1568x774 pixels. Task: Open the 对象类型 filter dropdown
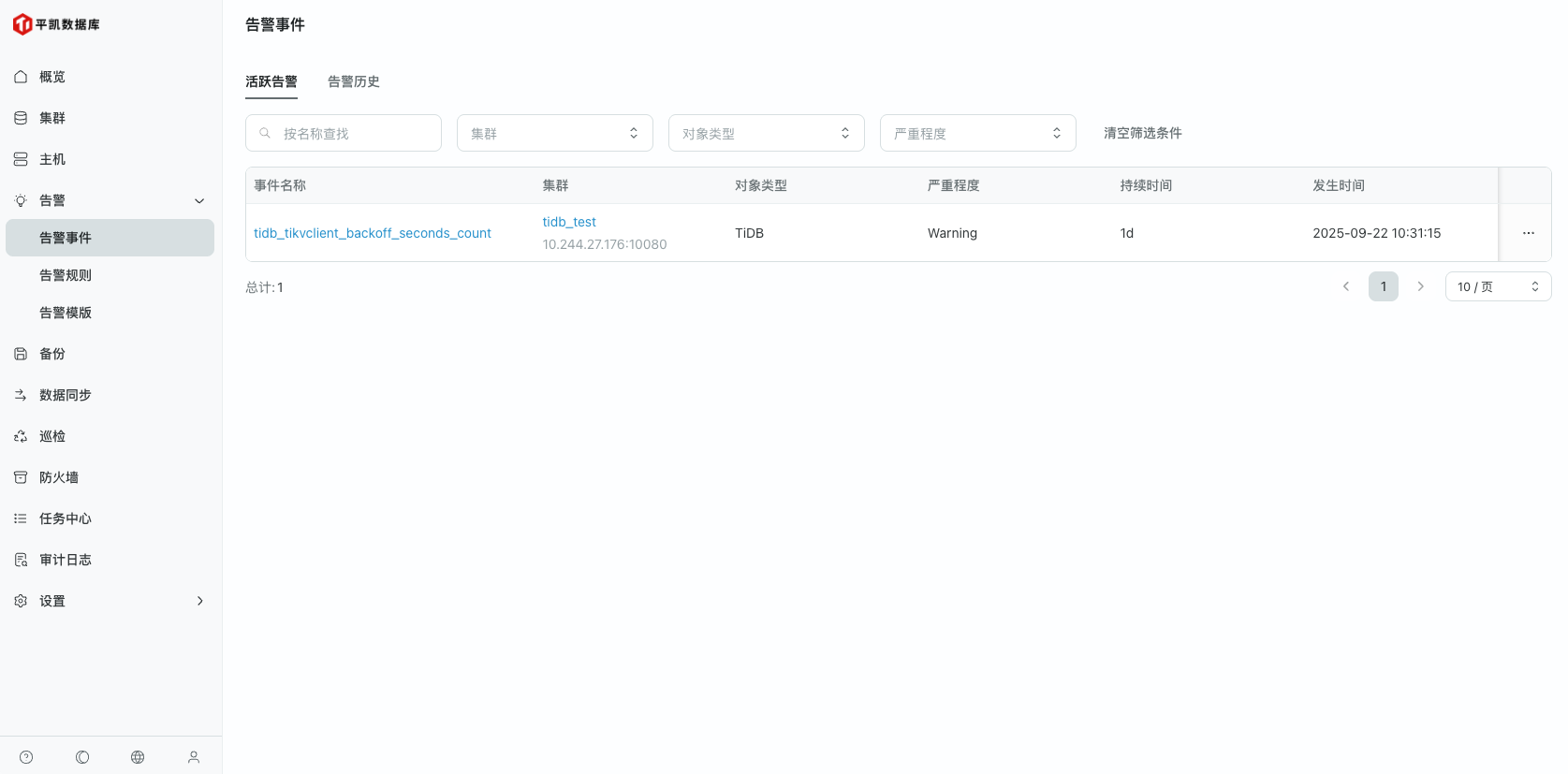[766, 133]
